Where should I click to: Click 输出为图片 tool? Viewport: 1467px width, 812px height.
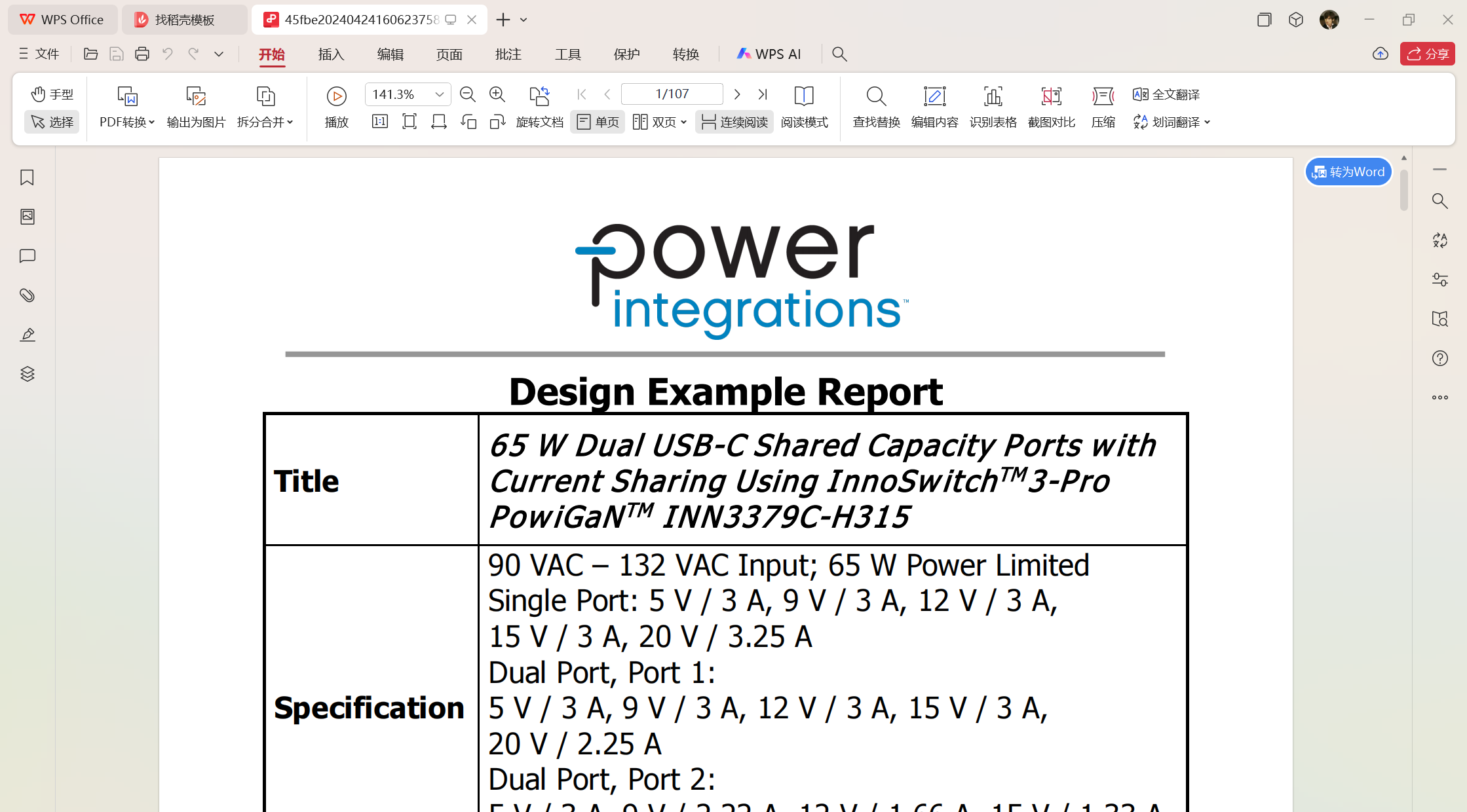tap(196, 107)
